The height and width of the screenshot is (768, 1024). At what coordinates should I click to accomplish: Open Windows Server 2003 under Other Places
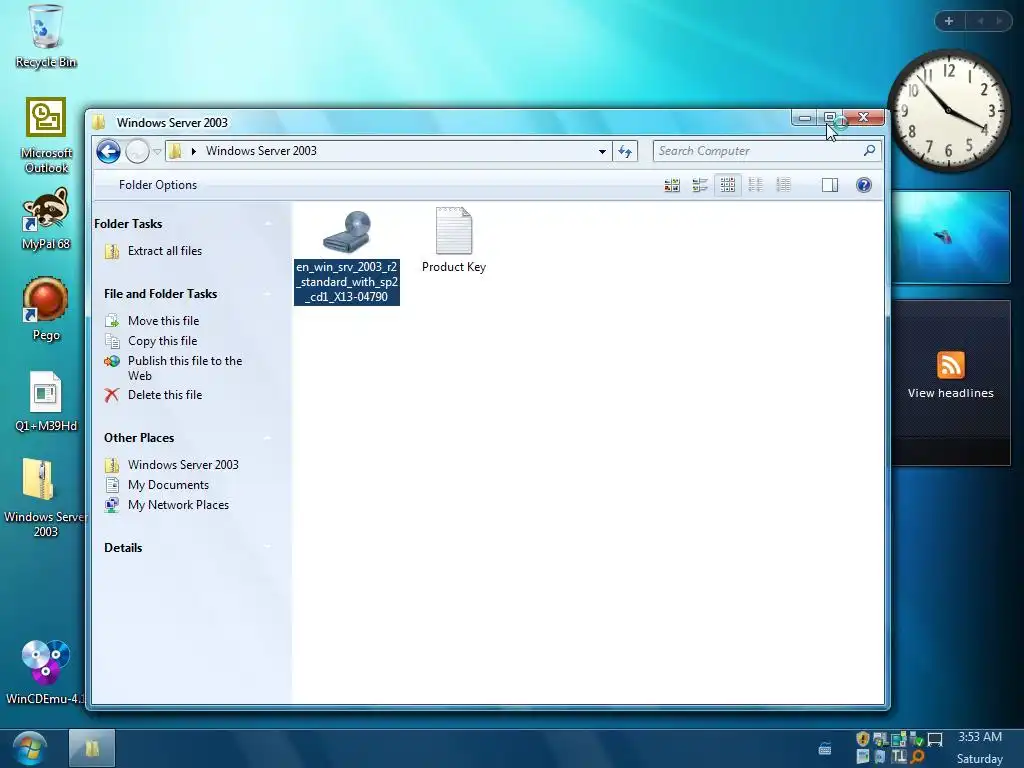[x=183, y=465]
